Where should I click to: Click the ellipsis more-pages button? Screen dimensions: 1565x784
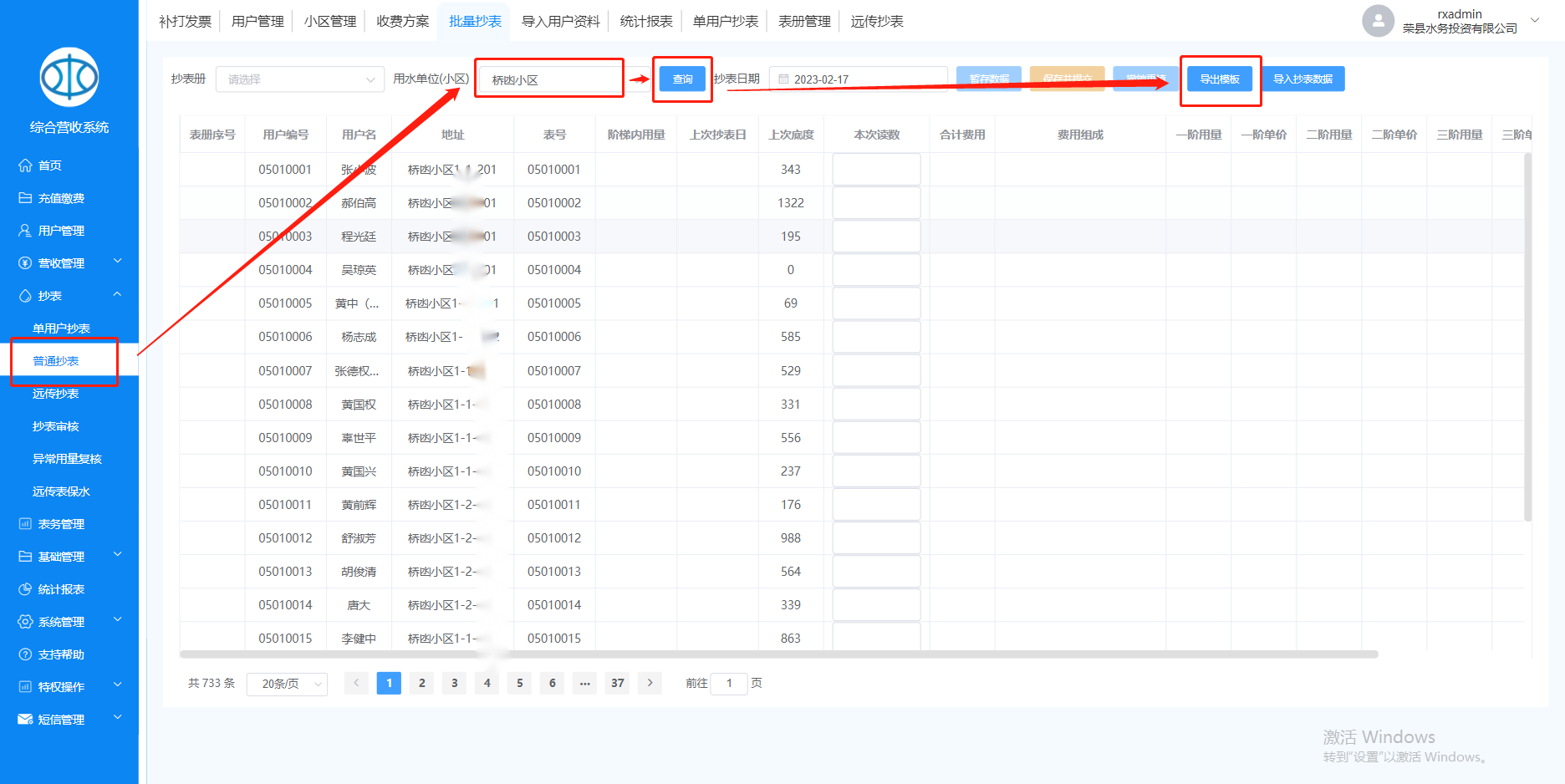[x=585, y=683]
